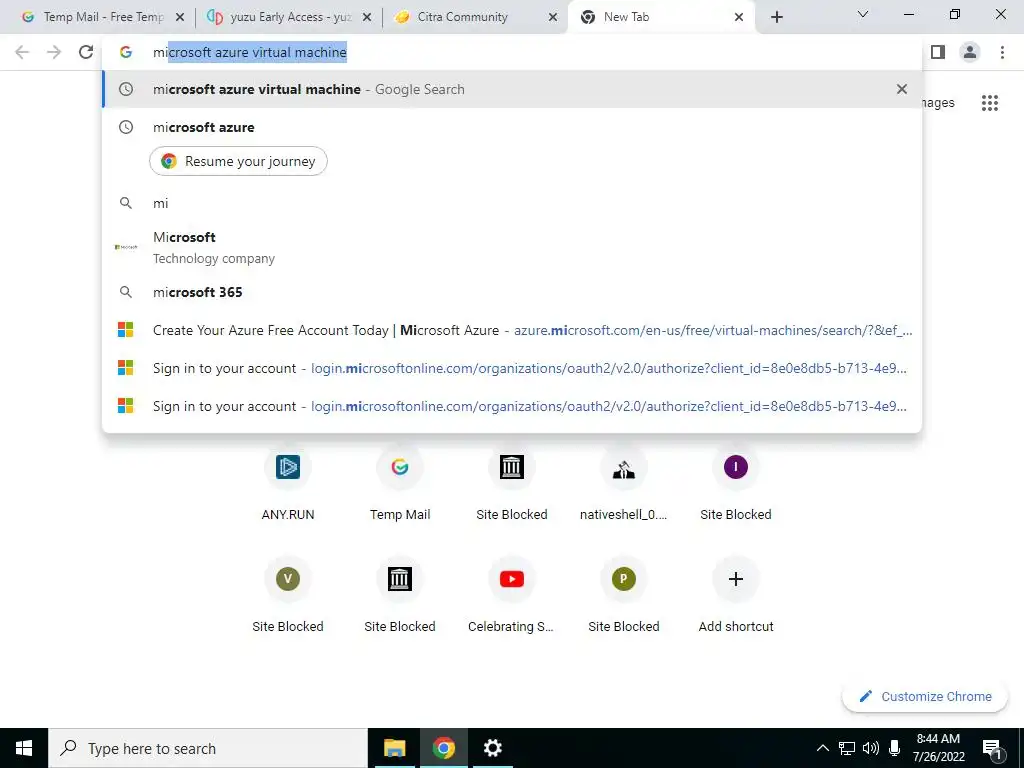Select the 'mi' search suggestion
Image resolution: width=1024 pixels, height=768 pixels.
point(512,203)
